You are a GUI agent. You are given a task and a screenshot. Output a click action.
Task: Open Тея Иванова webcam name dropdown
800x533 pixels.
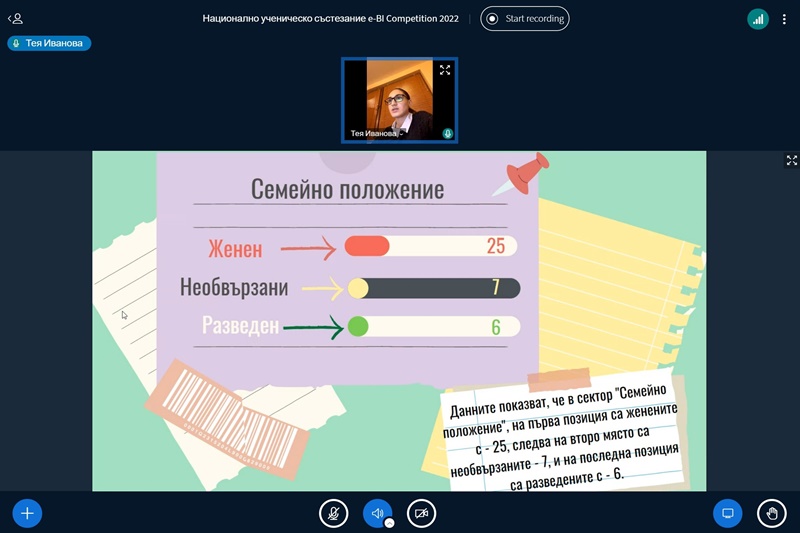point(377,133)
